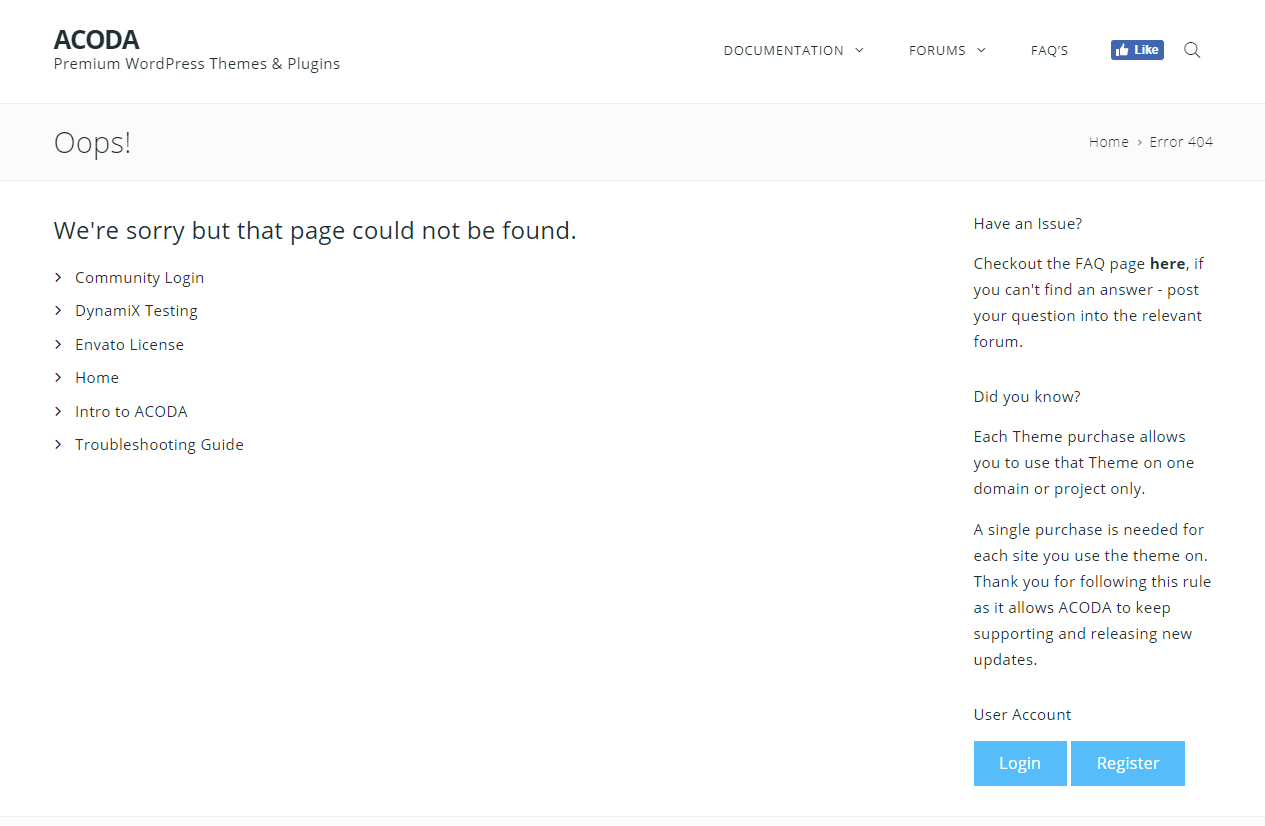Open the Intro to ACODA link

tap(131, 411)
